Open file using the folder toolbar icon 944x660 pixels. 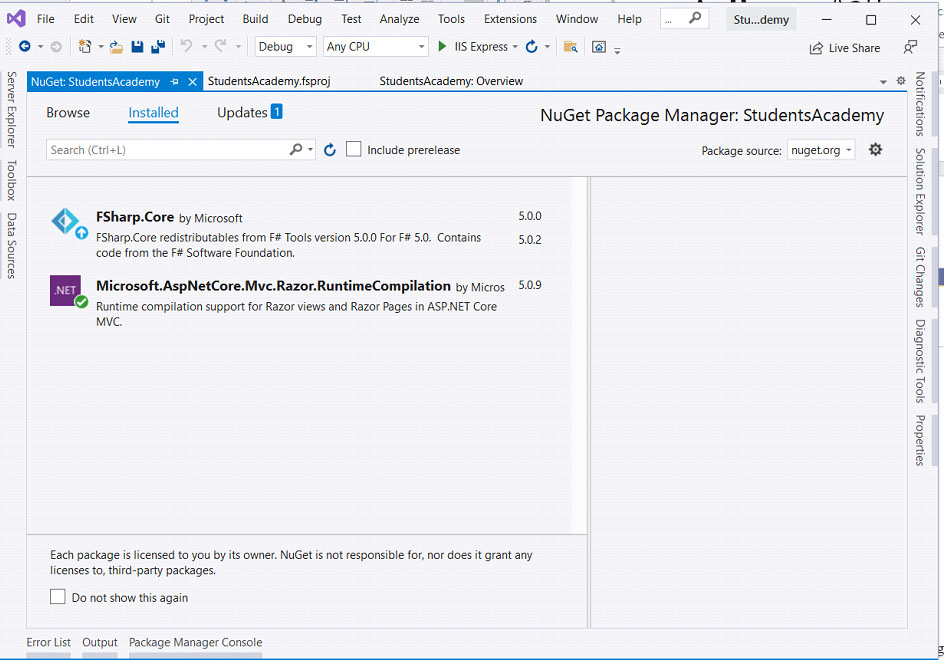(116, 46)
